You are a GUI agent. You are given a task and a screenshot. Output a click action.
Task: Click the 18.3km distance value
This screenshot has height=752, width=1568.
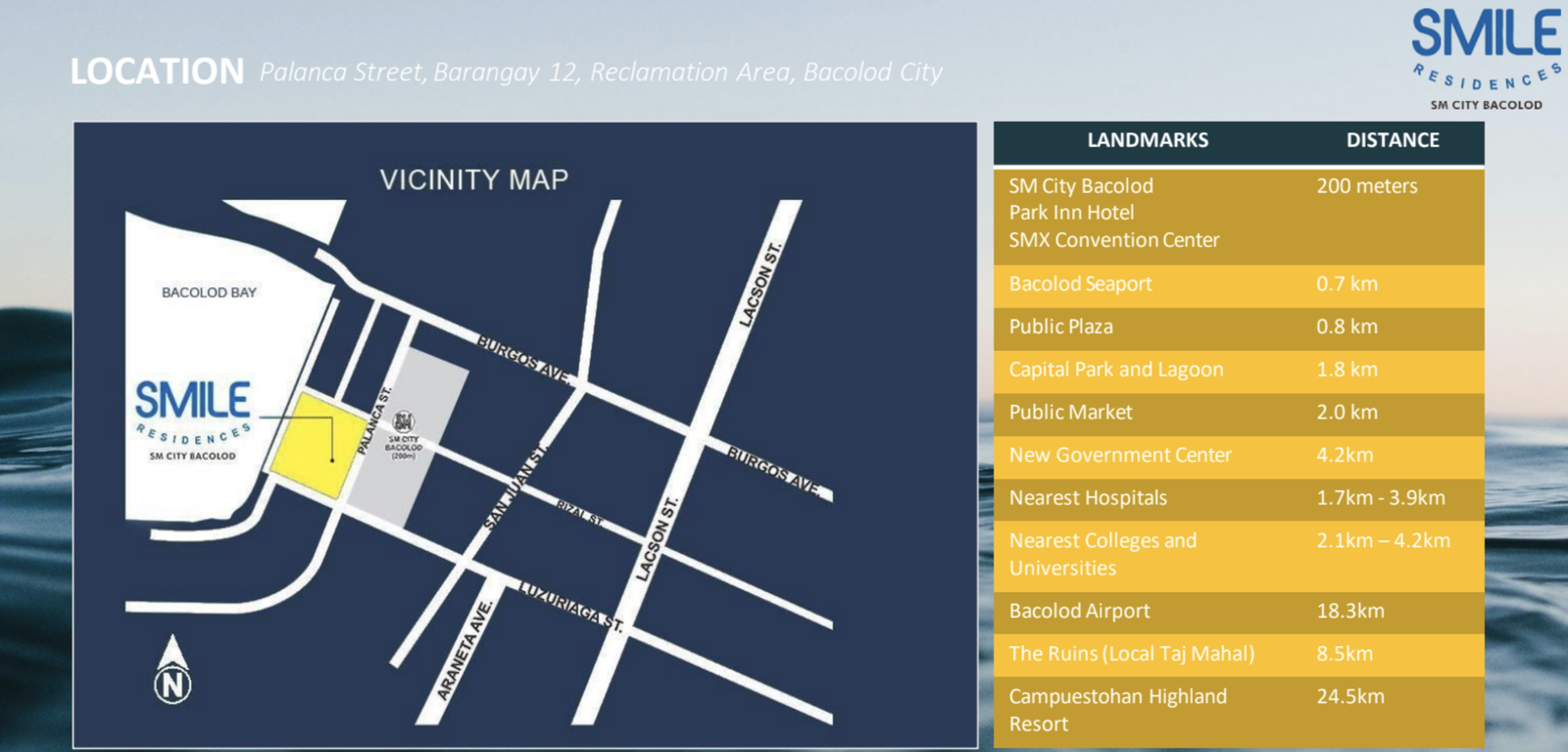[1350, 612]
